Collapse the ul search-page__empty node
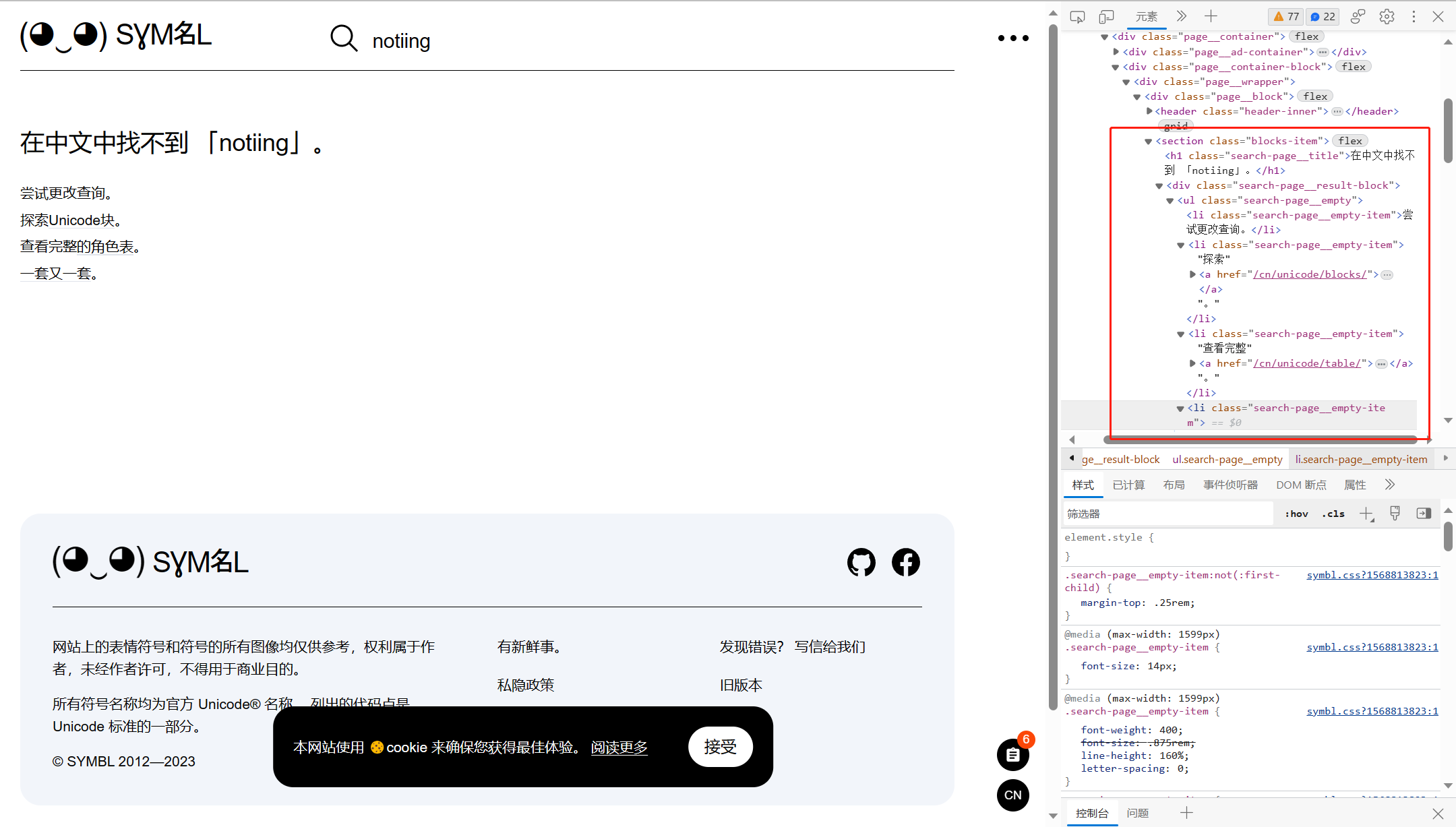The image size is (1456, 827). (x=1170, y=201)
